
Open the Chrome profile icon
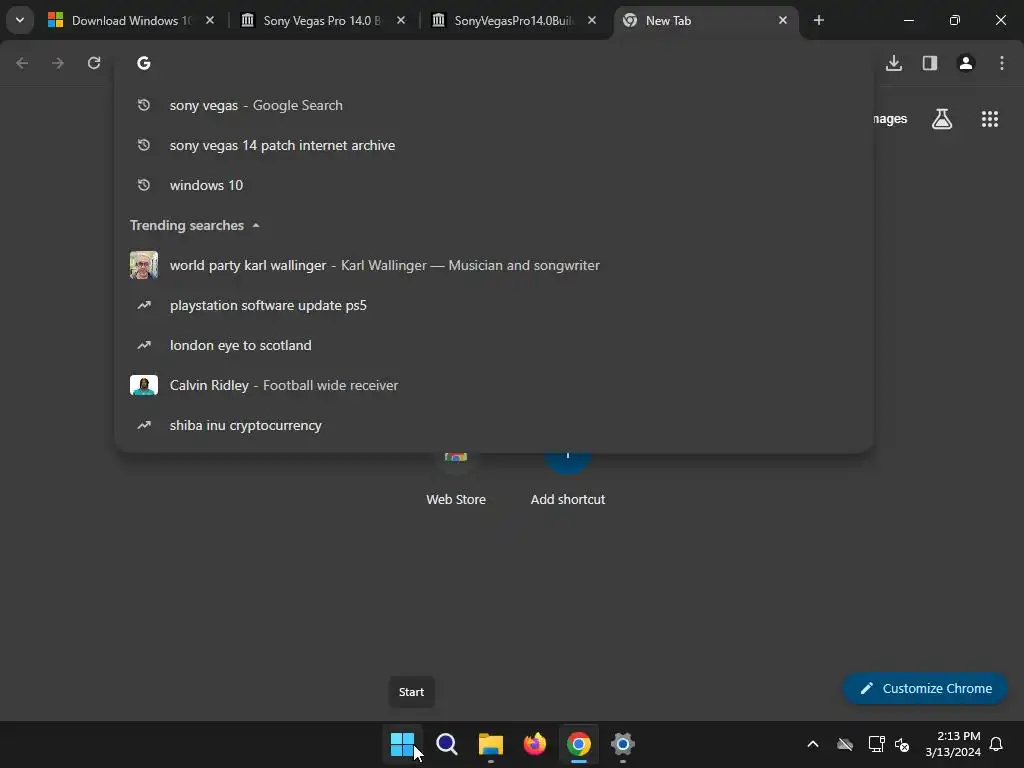[x=966, y=63]
